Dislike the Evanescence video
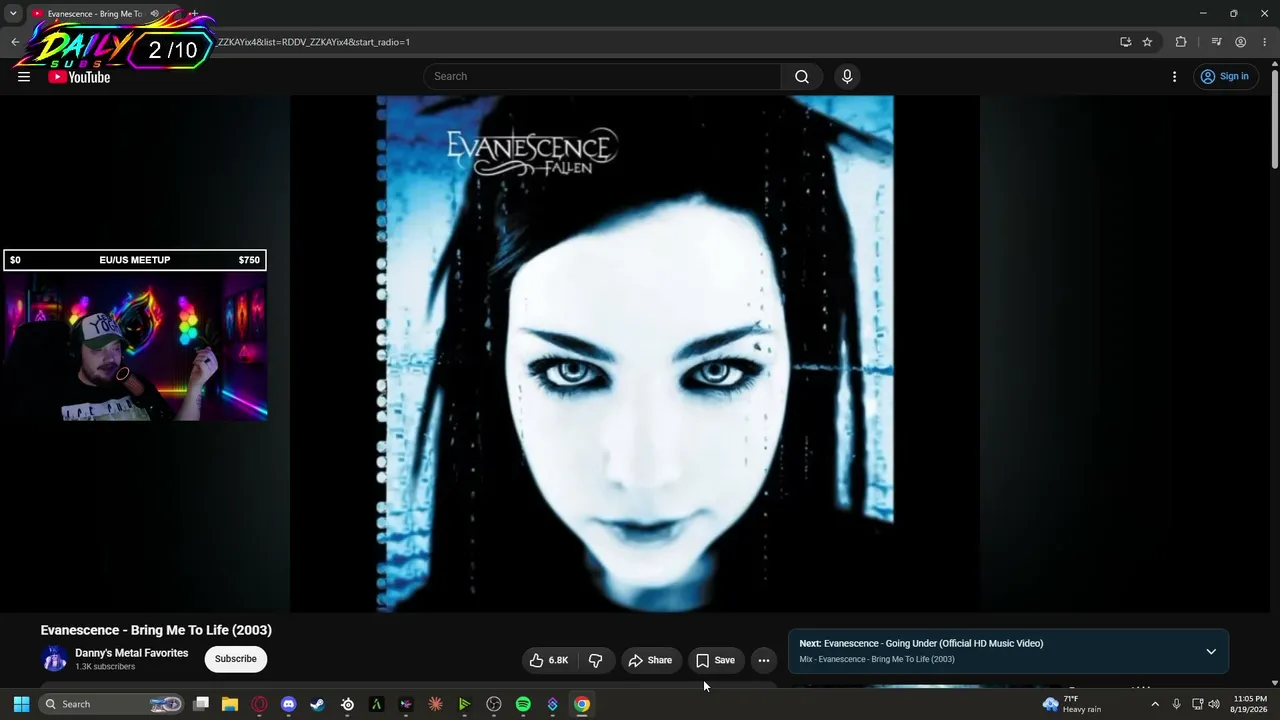The width and height of the screenshot is (1280, 720). pyautogui.click(x=595, y=660)
